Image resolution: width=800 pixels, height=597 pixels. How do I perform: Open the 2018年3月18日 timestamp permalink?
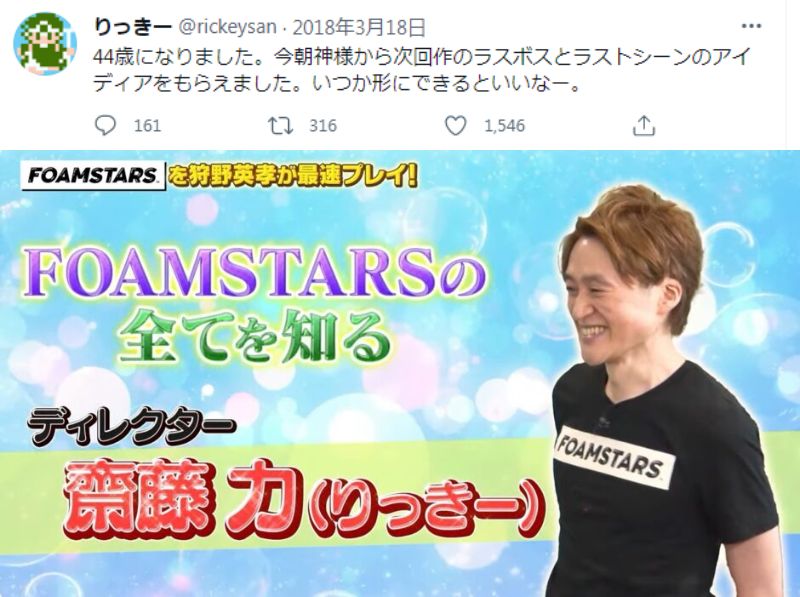pyautogui.click(x=359, y=27)
